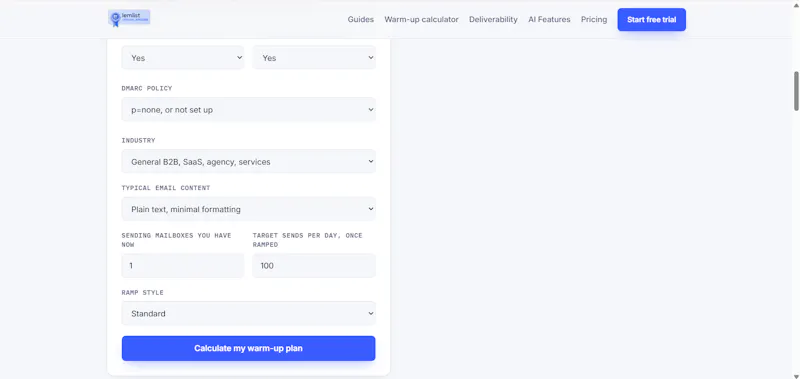Focus the target sends per day field
The image size is (800, 379).
pyautogui.click(x=314, y=266)
